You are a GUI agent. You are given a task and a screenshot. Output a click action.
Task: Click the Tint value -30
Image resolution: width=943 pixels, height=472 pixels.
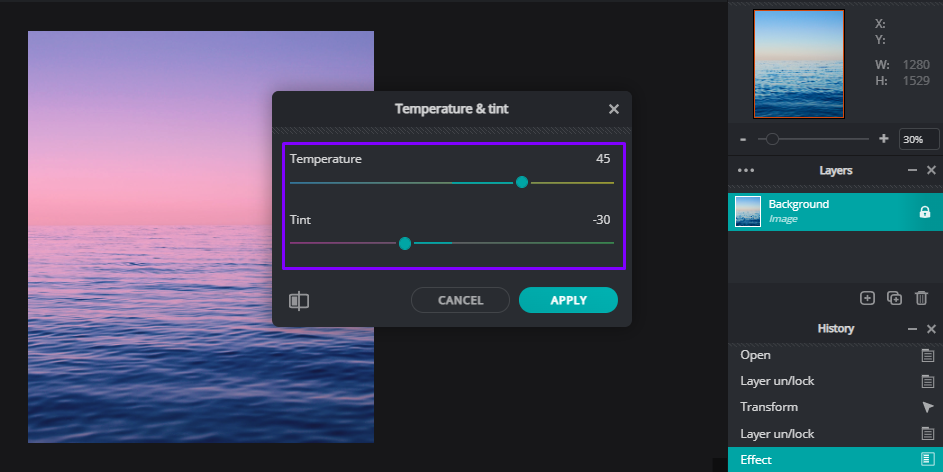tap(601, 219)
